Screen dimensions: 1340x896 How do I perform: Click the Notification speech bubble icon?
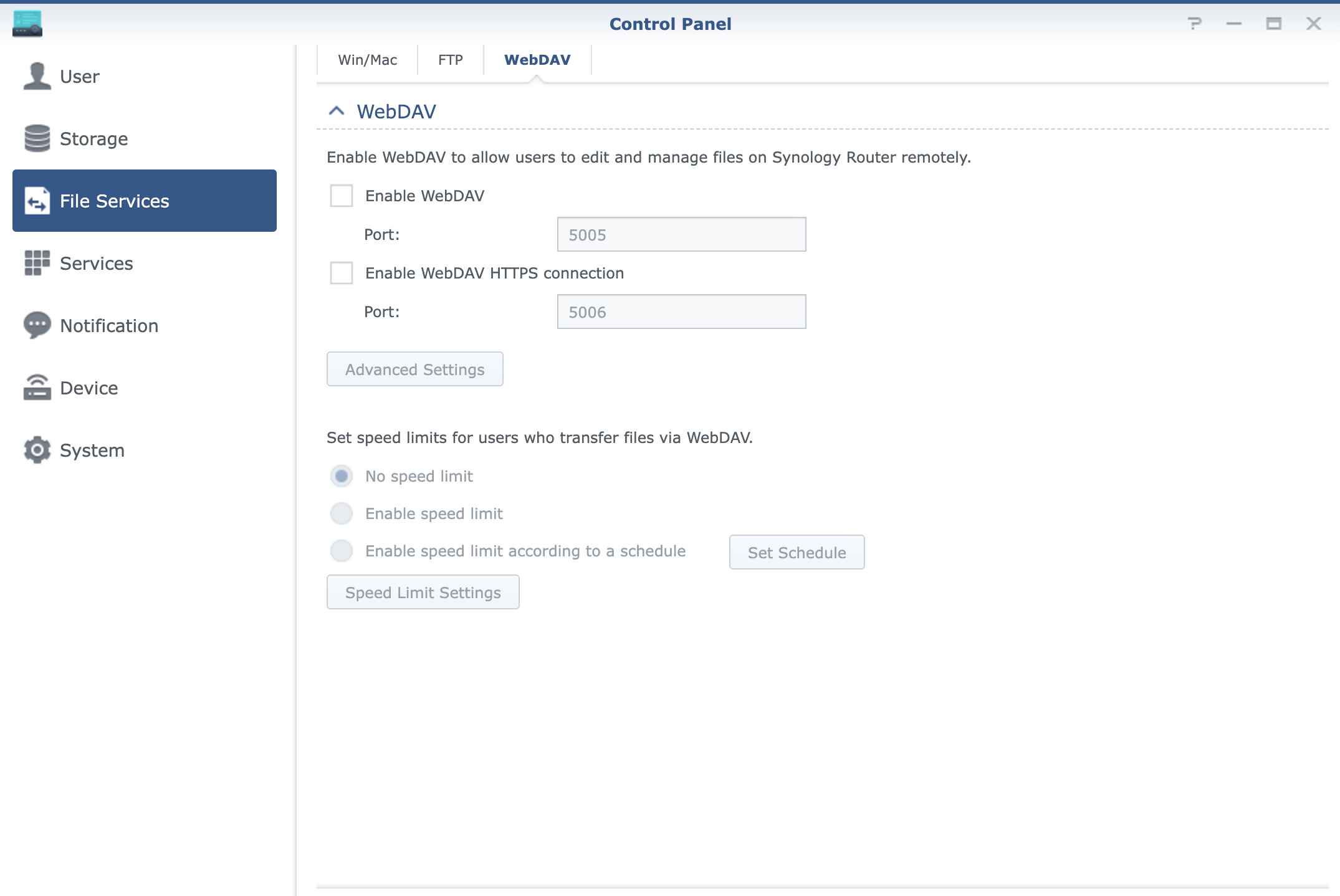[x=37, y=325]
